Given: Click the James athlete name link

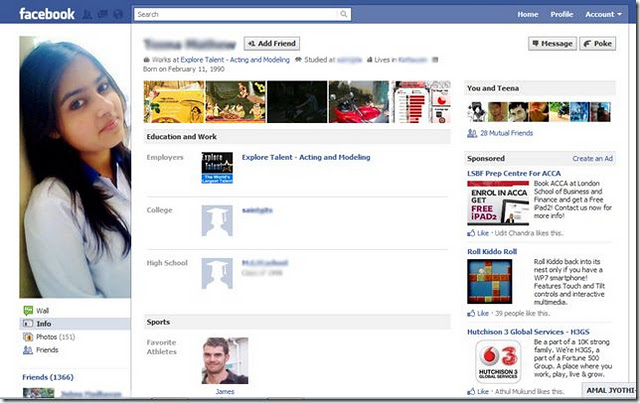Looking at the screenshot, I should (225, 392).
